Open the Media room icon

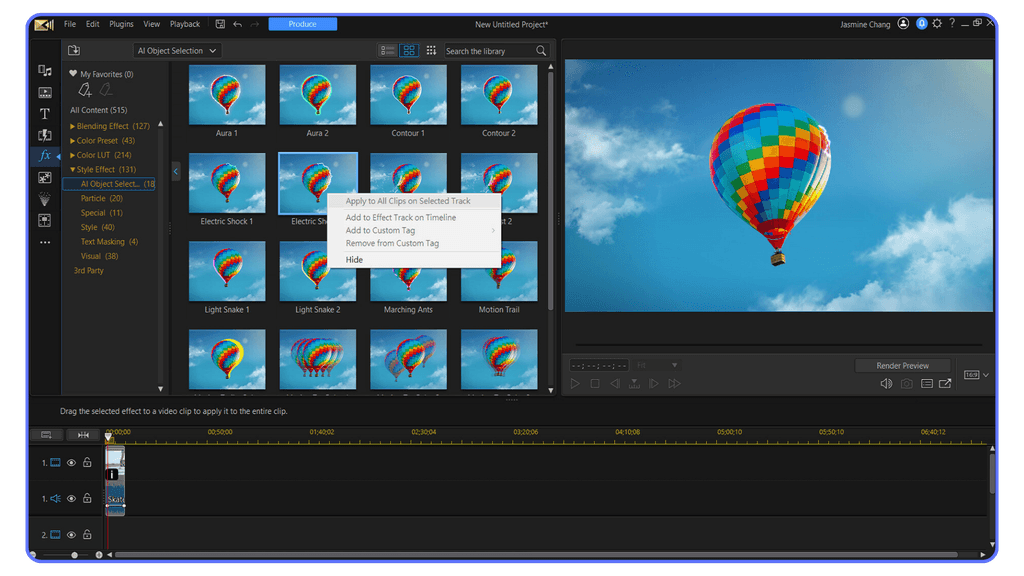pos(45,70)
